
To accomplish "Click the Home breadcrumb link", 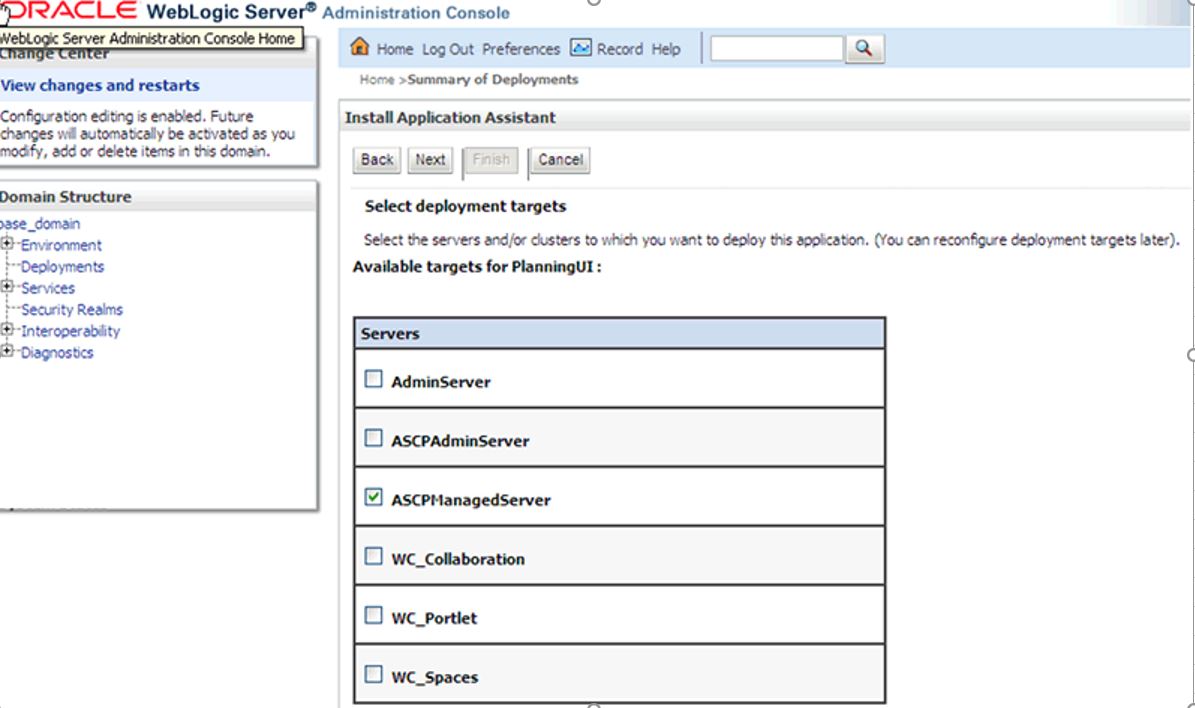I will [377, 79].
